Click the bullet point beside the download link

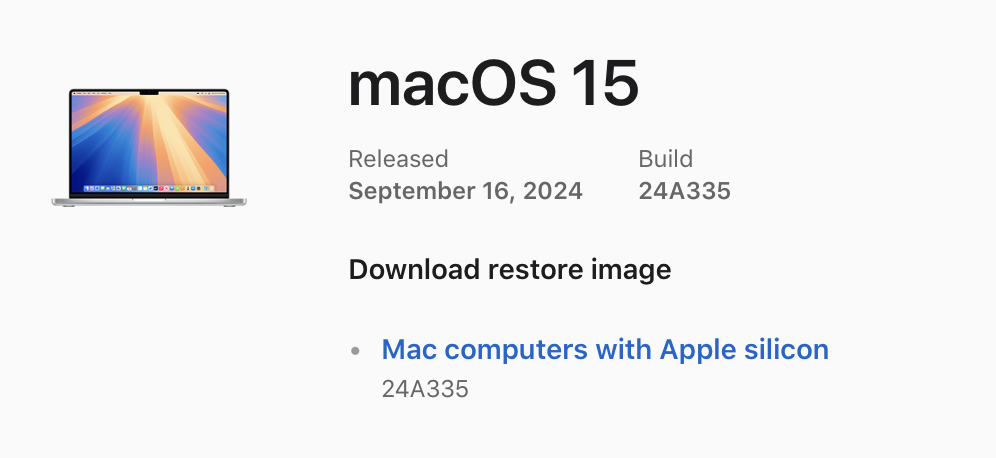(355, 351)
